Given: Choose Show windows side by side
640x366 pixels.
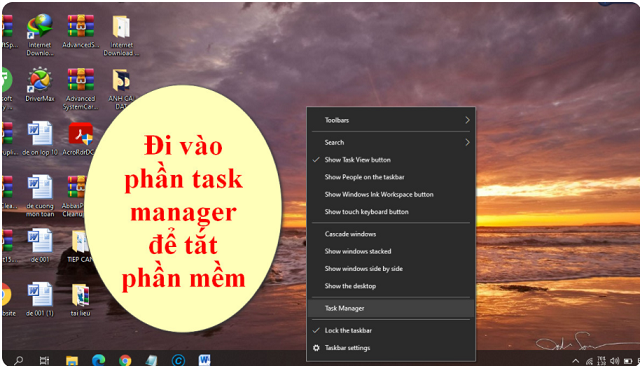Looking at the screenshot, I should [x=391, y=269].
